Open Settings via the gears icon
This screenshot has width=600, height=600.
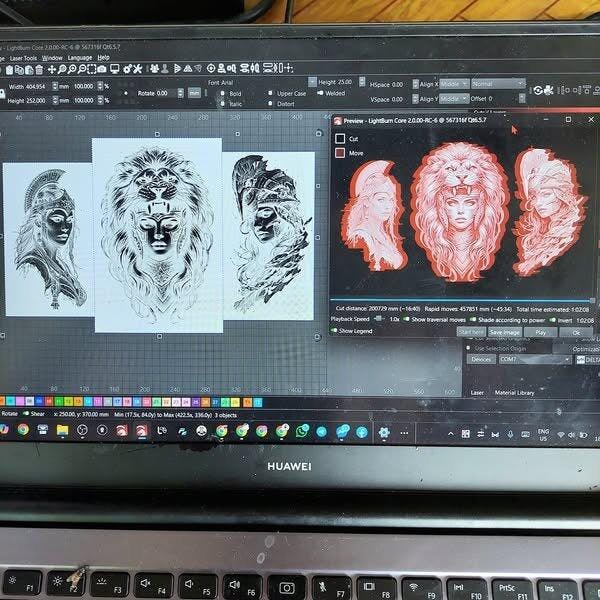(128, 69)
